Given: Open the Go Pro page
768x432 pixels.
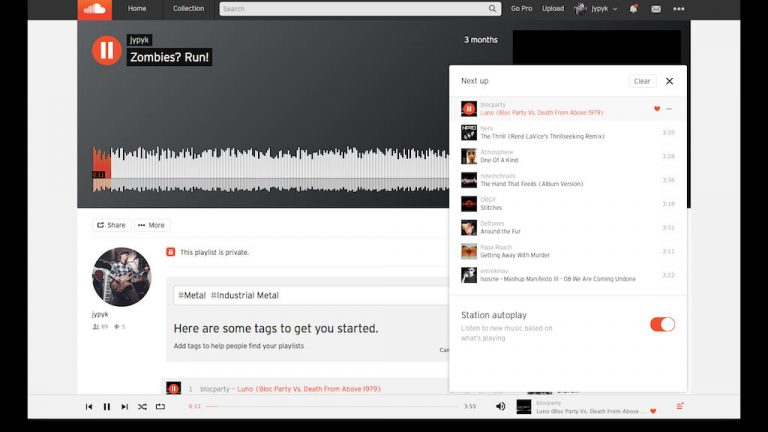Looking at the screenshot, I should coord(521,9).
